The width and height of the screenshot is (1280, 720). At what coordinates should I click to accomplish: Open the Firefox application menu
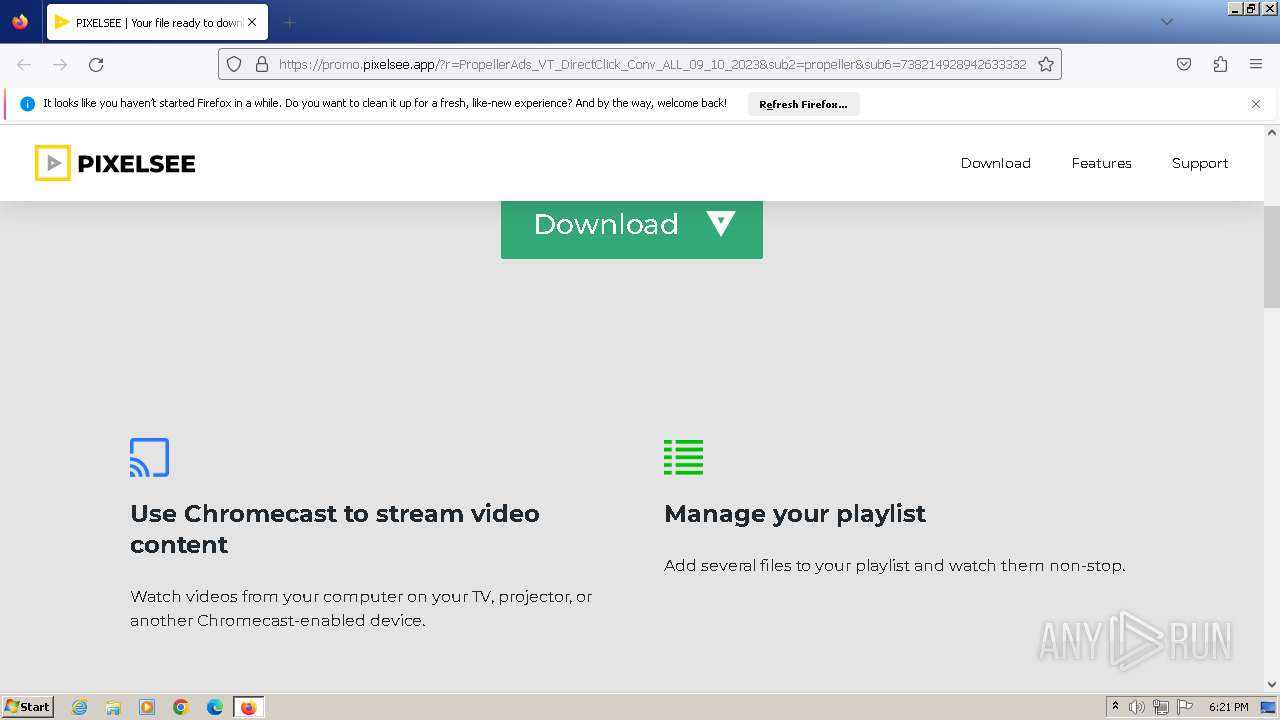pyautogui.click(x=1256, y=64)
